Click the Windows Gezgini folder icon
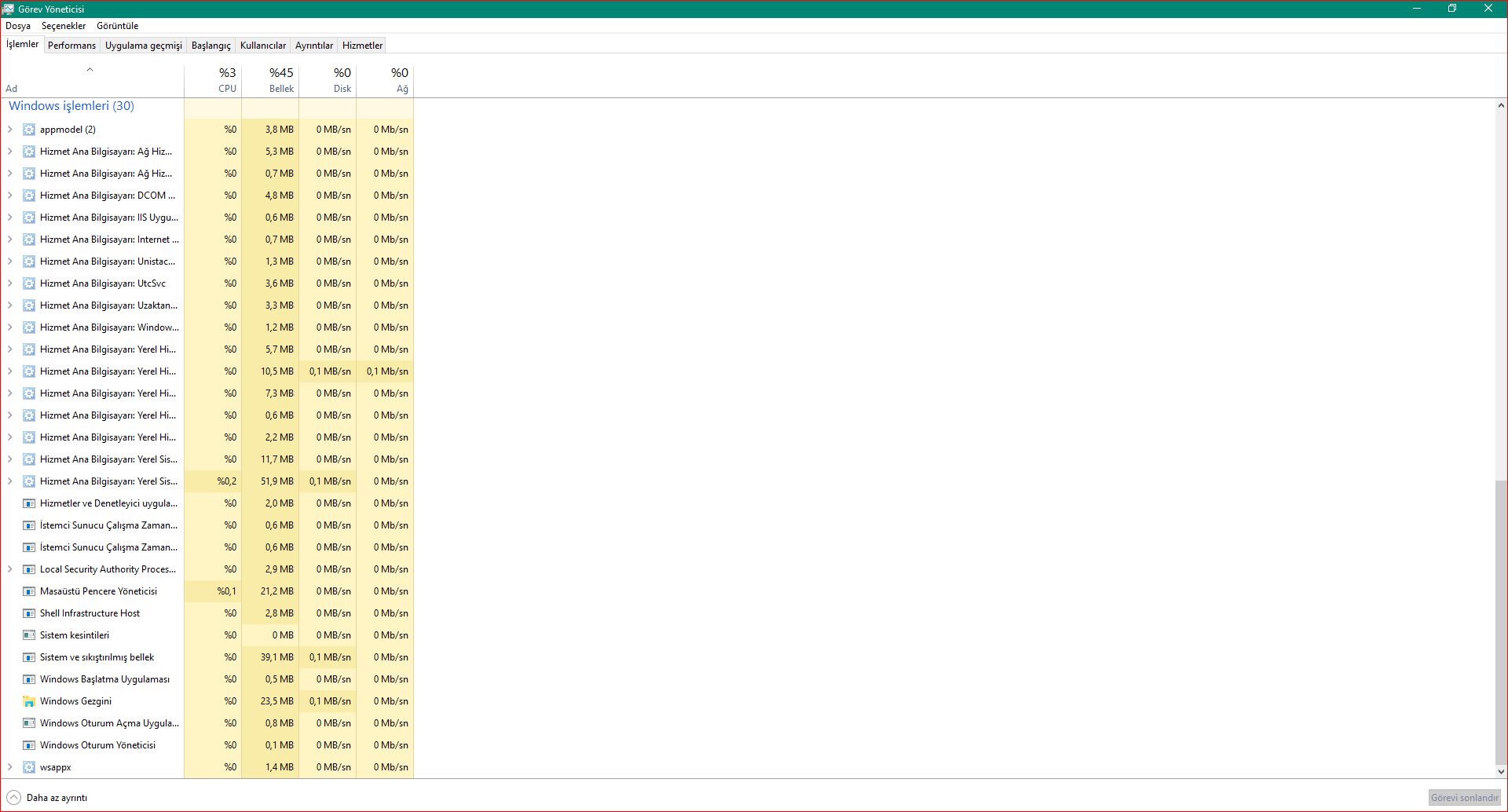1508x812 pixels. point(29,701)
